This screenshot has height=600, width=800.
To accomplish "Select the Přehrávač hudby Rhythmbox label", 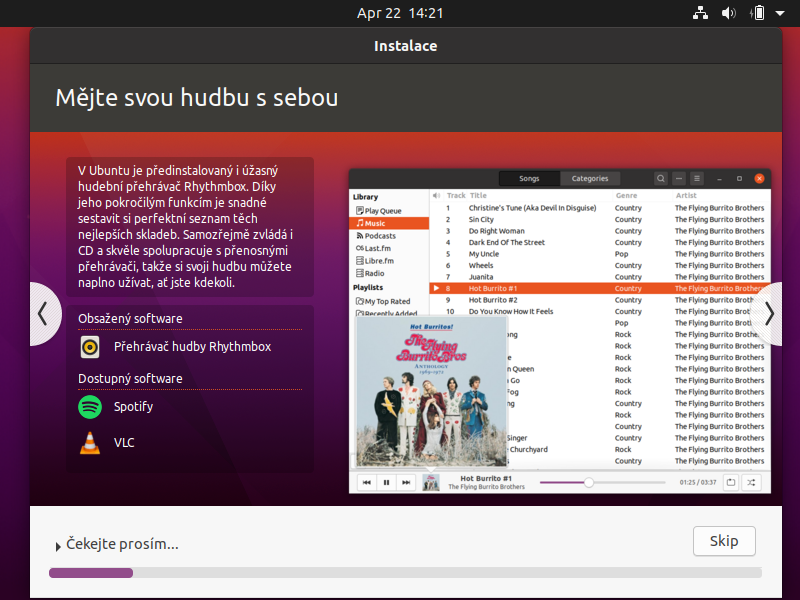I will click(x=192, y=347).
